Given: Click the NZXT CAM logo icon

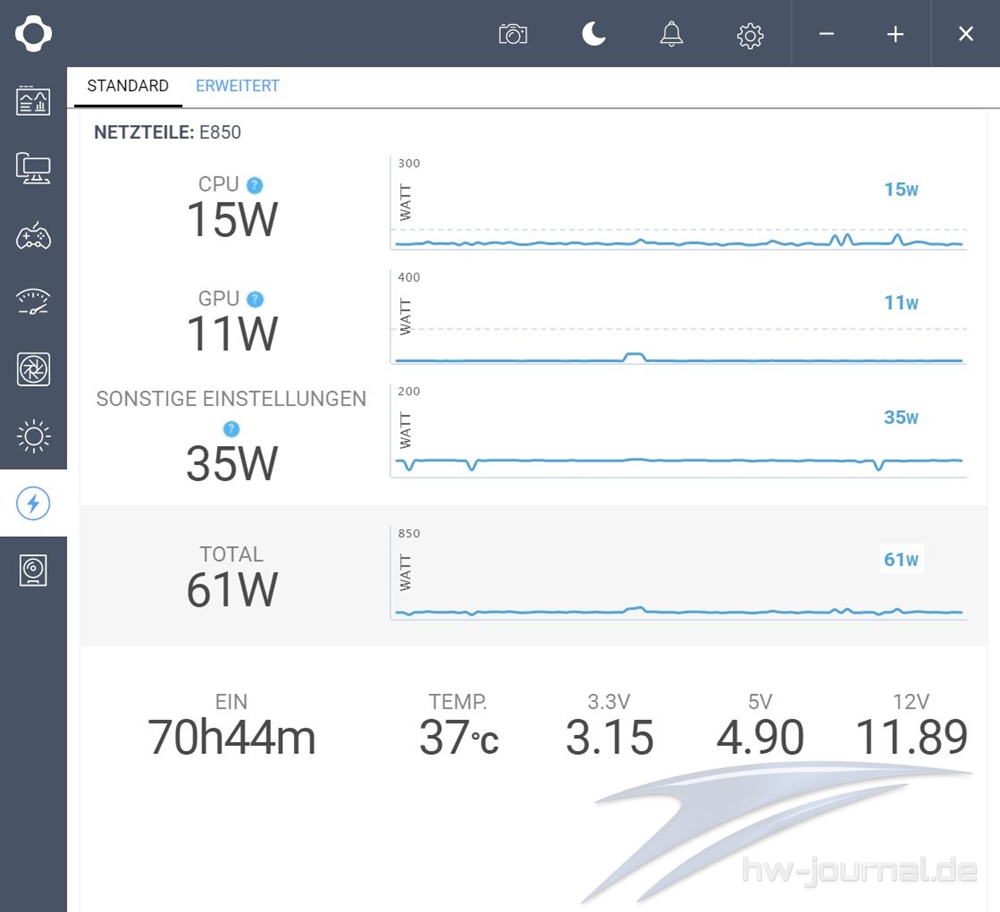Looking at the screenshot, I should (x=33, y=33).
